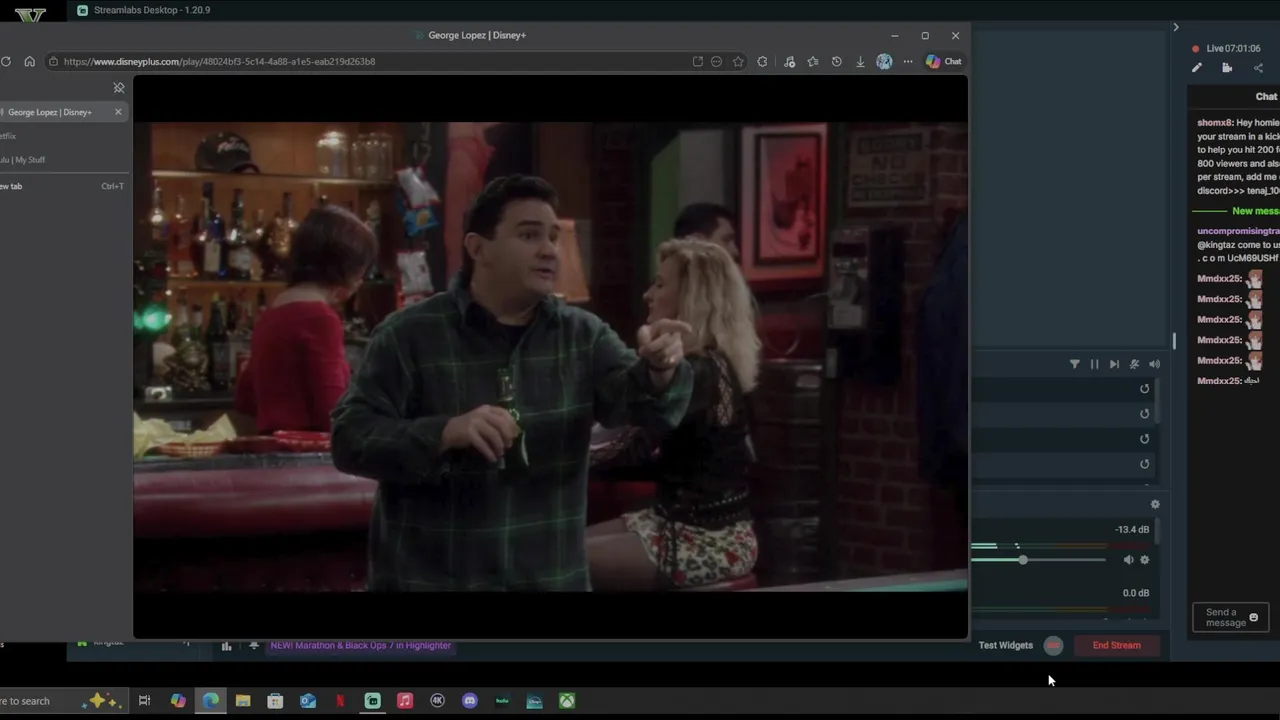Open Xbox app from taskbar
1280x720 pixels.
[x=567, y=701]
